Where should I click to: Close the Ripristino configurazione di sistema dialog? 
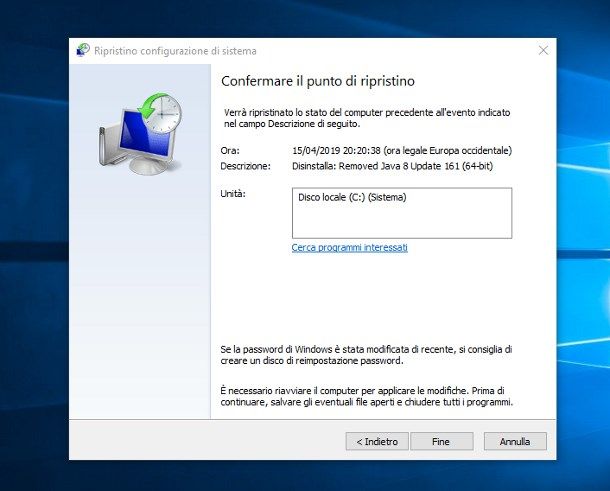coord(543,51)
